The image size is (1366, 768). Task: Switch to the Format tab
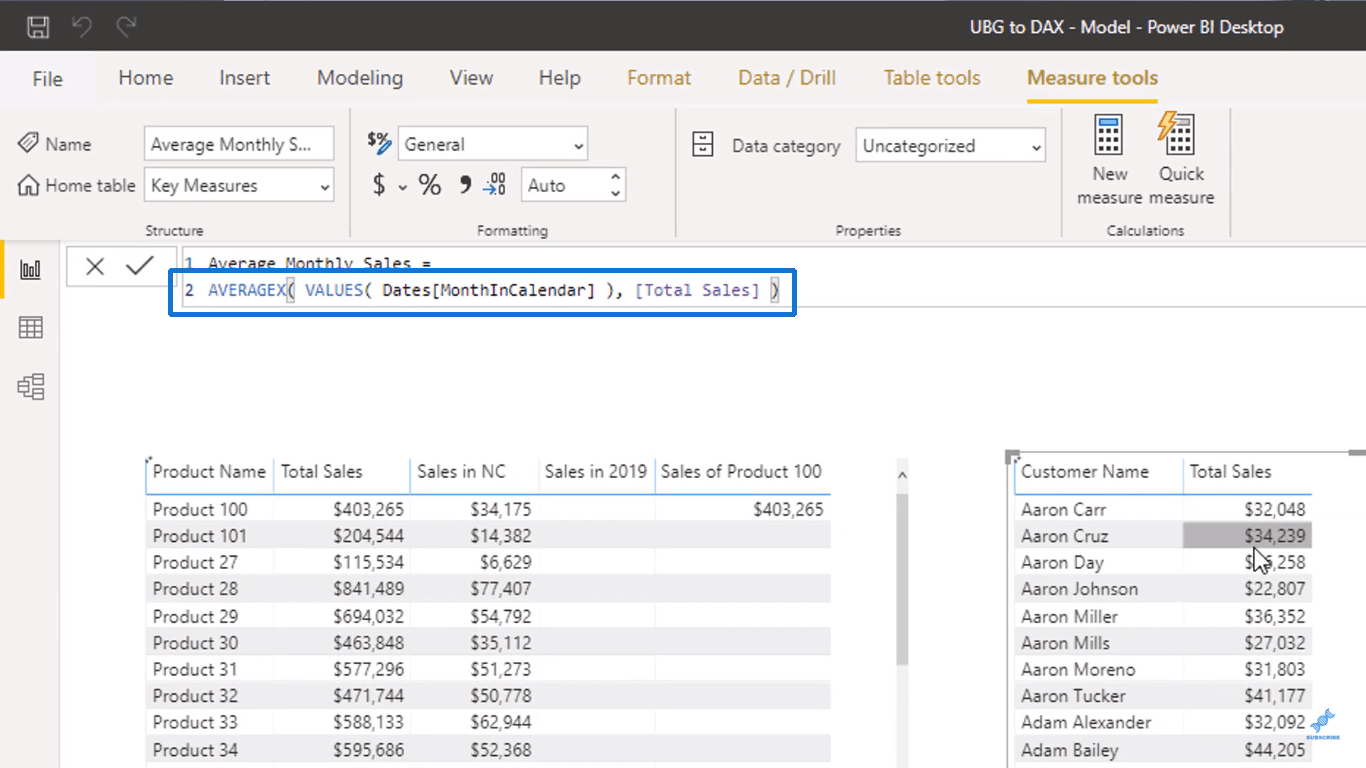pos(659,78)
